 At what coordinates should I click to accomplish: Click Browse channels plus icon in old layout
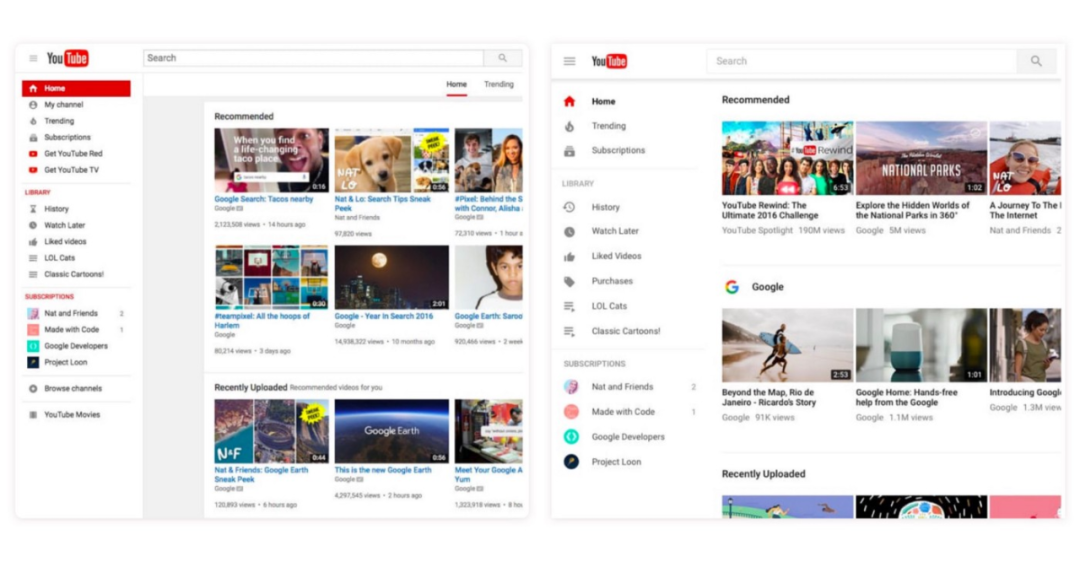(x=33, y=388)
